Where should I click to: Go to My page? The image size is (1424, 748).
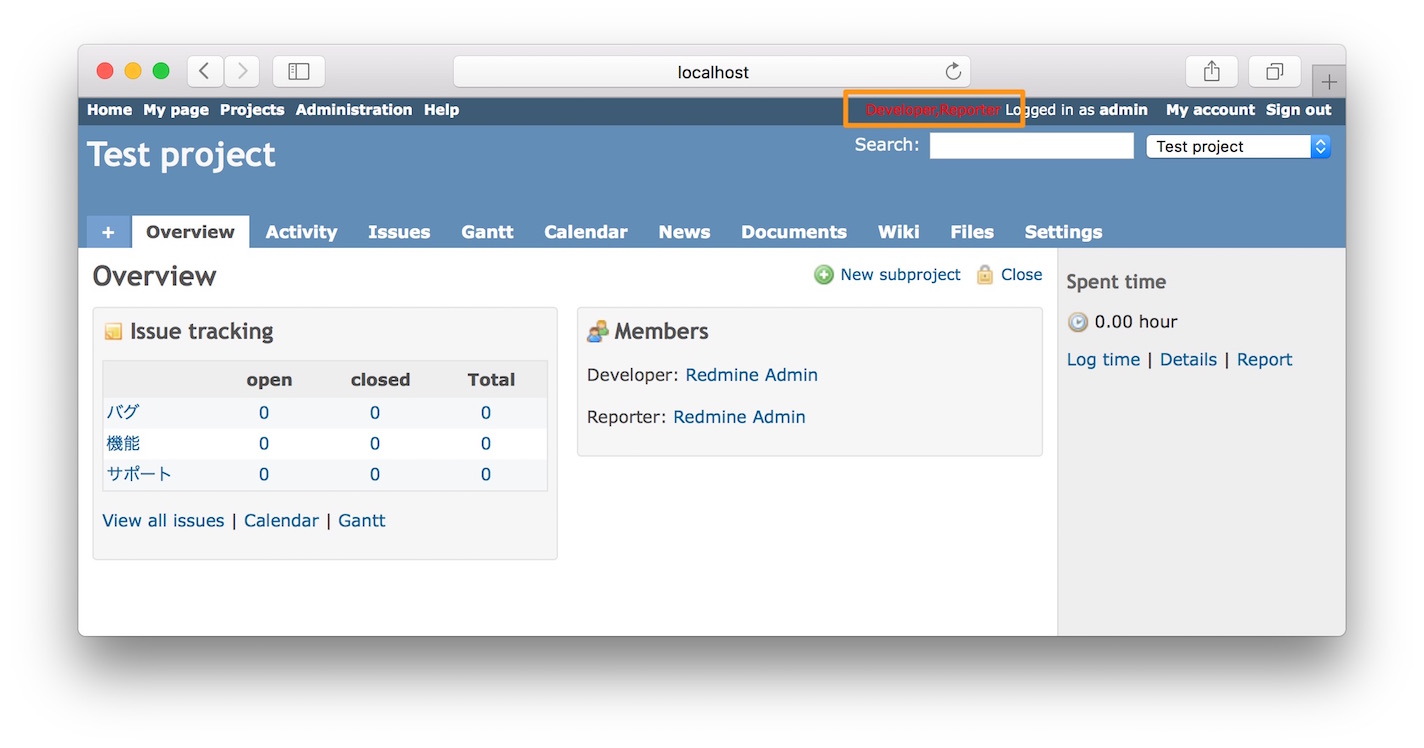[x=176, y=110]
